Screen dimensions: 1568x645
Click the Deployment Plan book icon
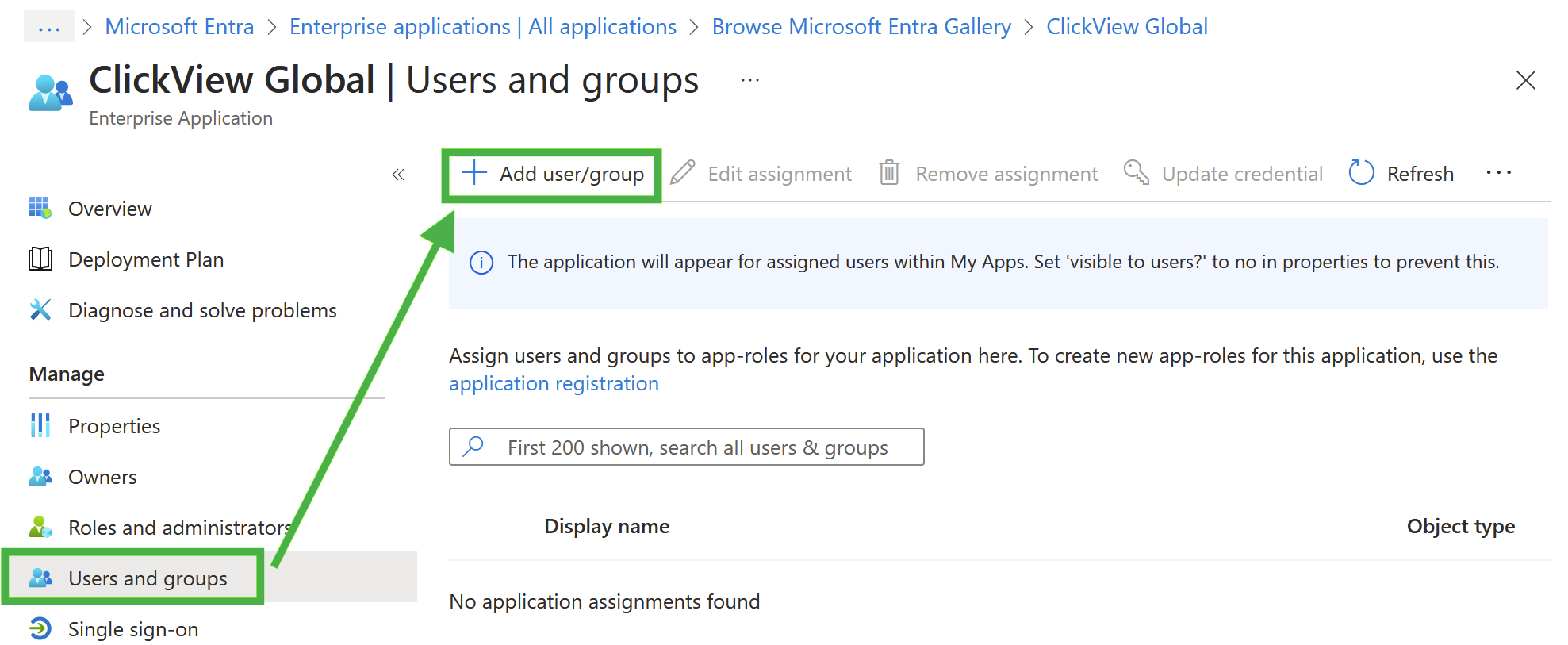(40, 259)
